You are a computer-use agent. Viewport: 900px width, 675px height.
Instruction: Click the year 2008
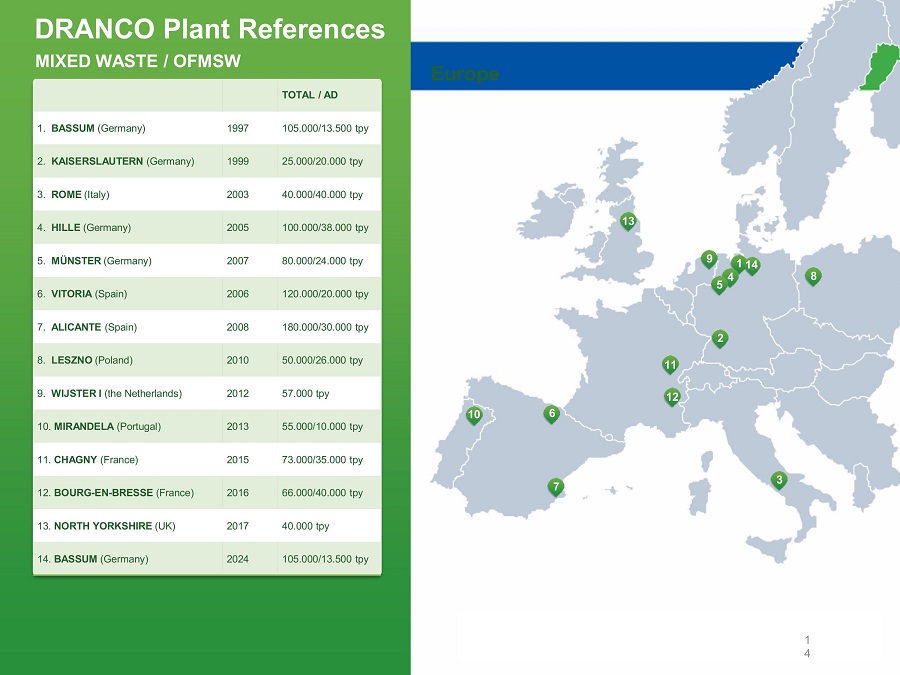click(238, 327)
